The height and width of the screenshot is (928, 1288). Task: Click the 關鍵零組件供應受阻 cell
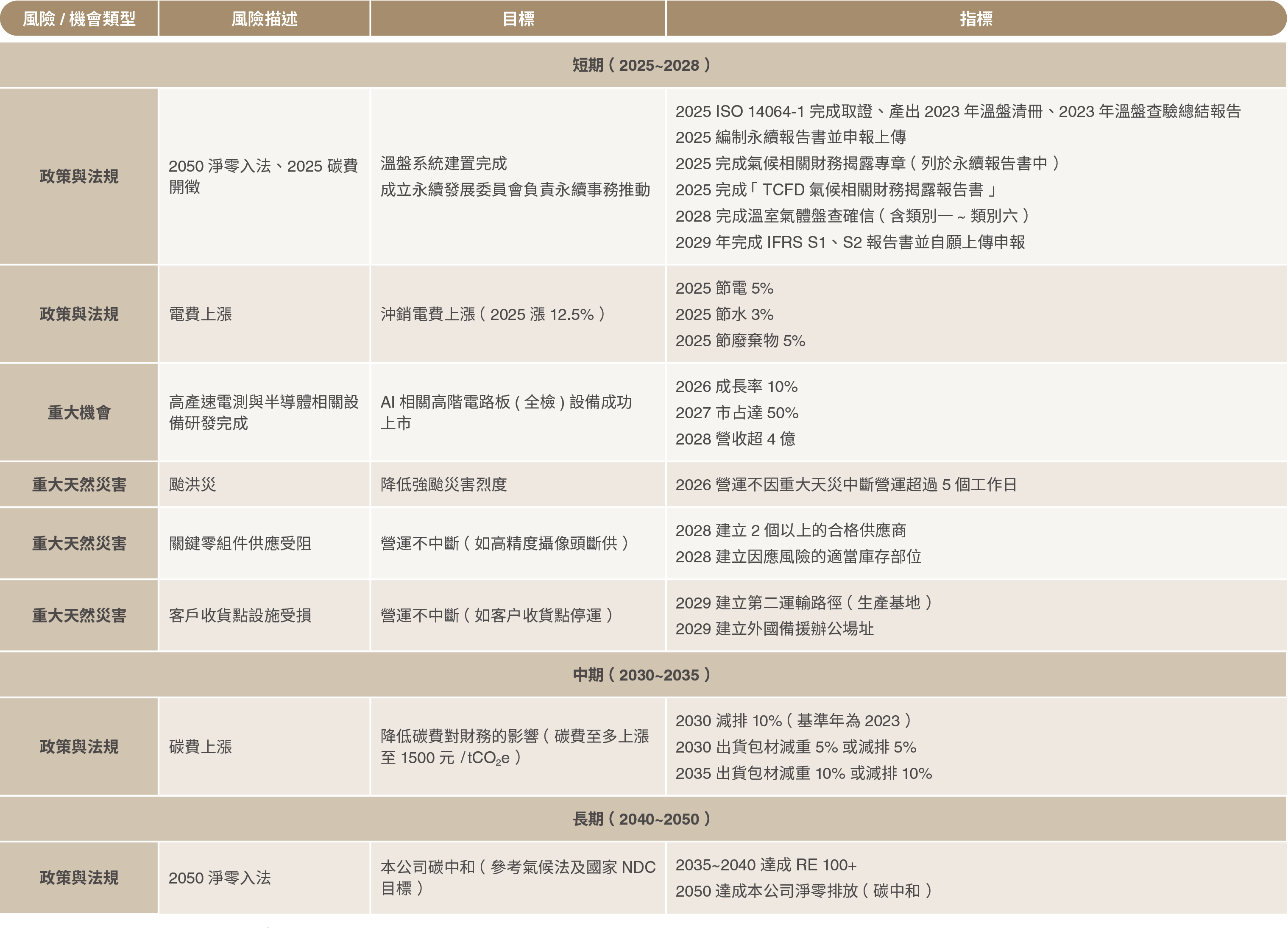click(x=240, y=544)
